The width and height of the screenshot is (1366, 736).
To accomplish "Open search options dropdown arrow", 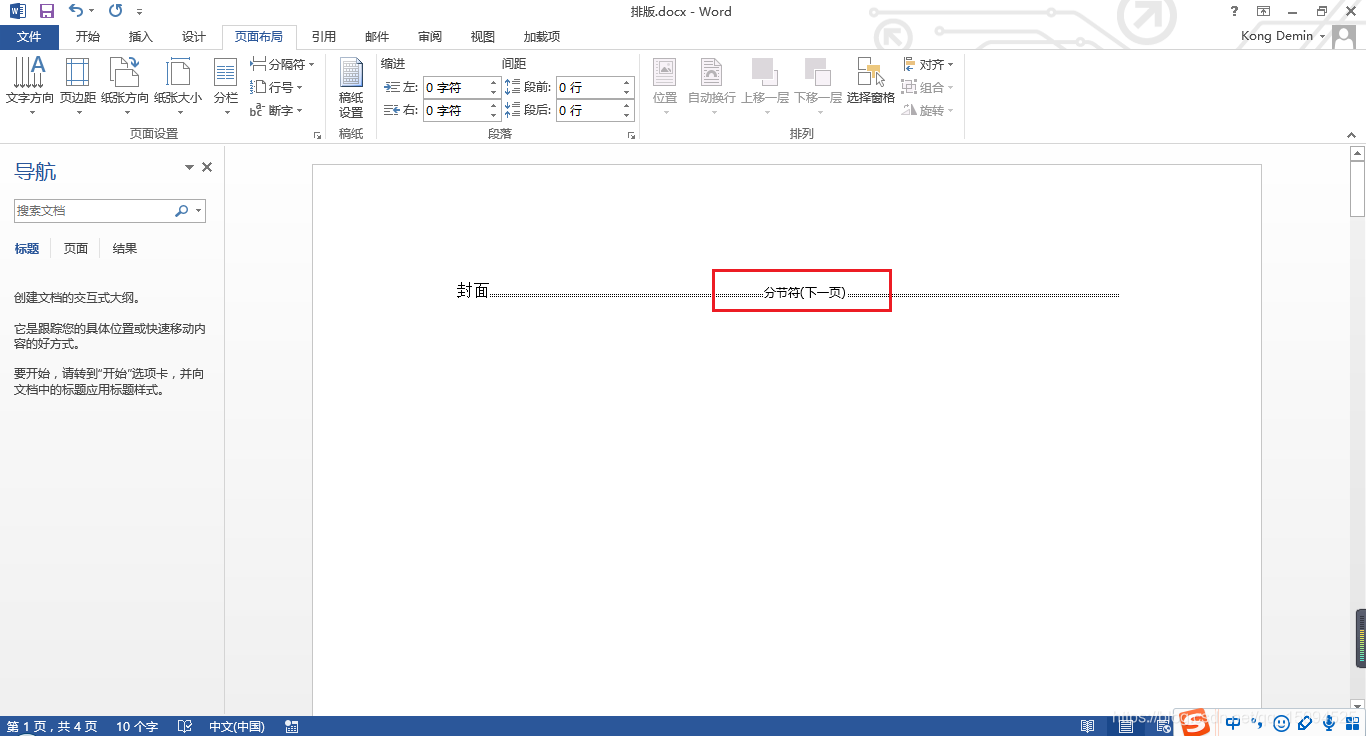I will point(199,211).
